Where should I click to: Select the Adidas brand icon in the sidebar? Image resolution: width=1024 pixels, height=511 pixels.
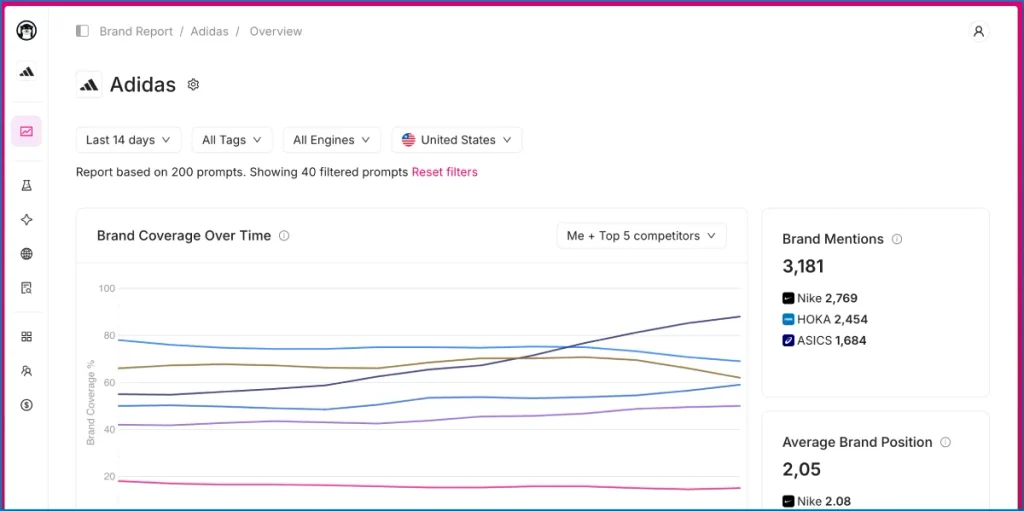(x=27, y=72)
